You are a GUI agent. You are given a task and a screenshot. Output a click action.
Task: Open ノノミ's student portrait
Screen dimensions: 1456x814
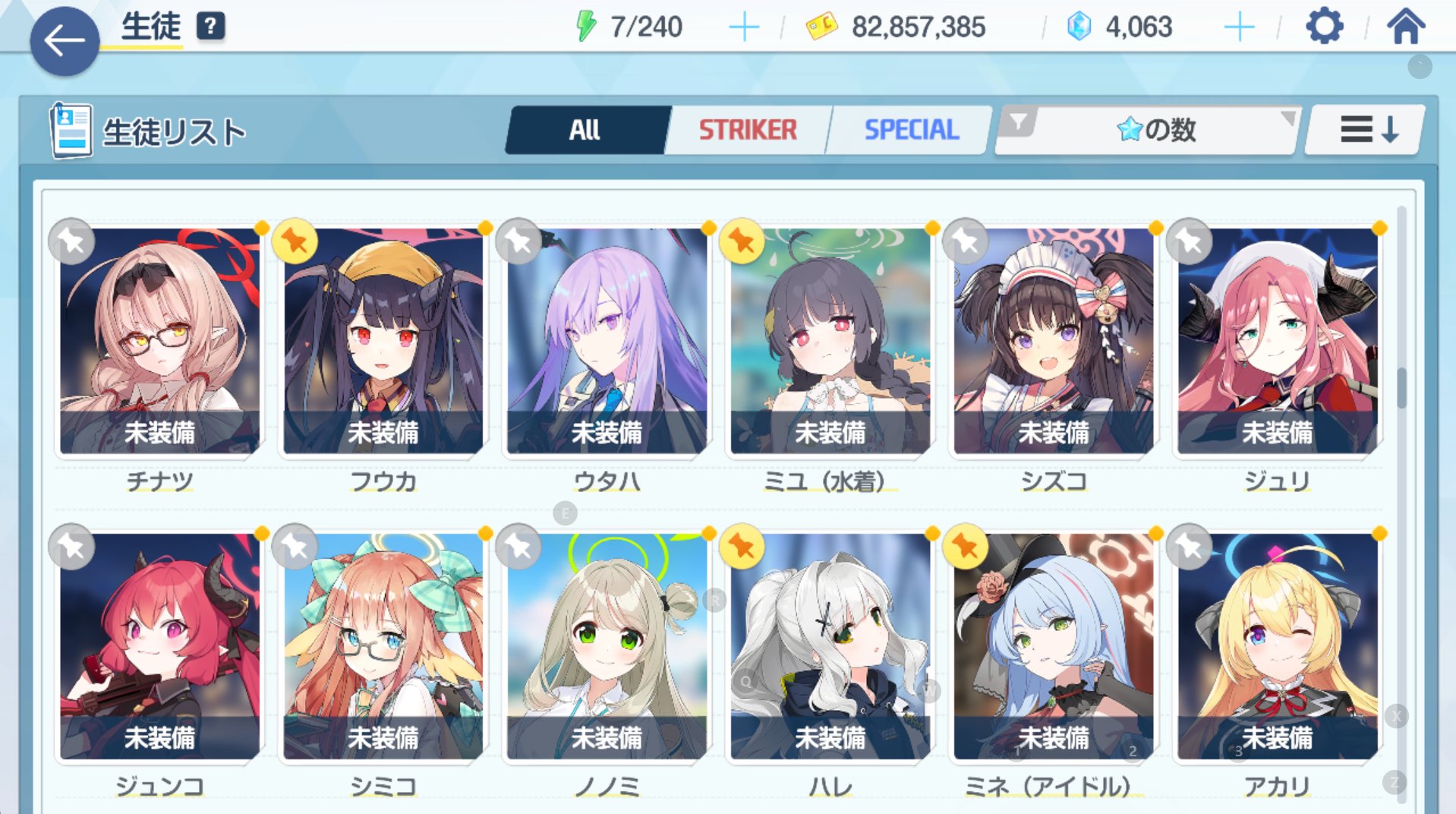click(x=607, y=645)
